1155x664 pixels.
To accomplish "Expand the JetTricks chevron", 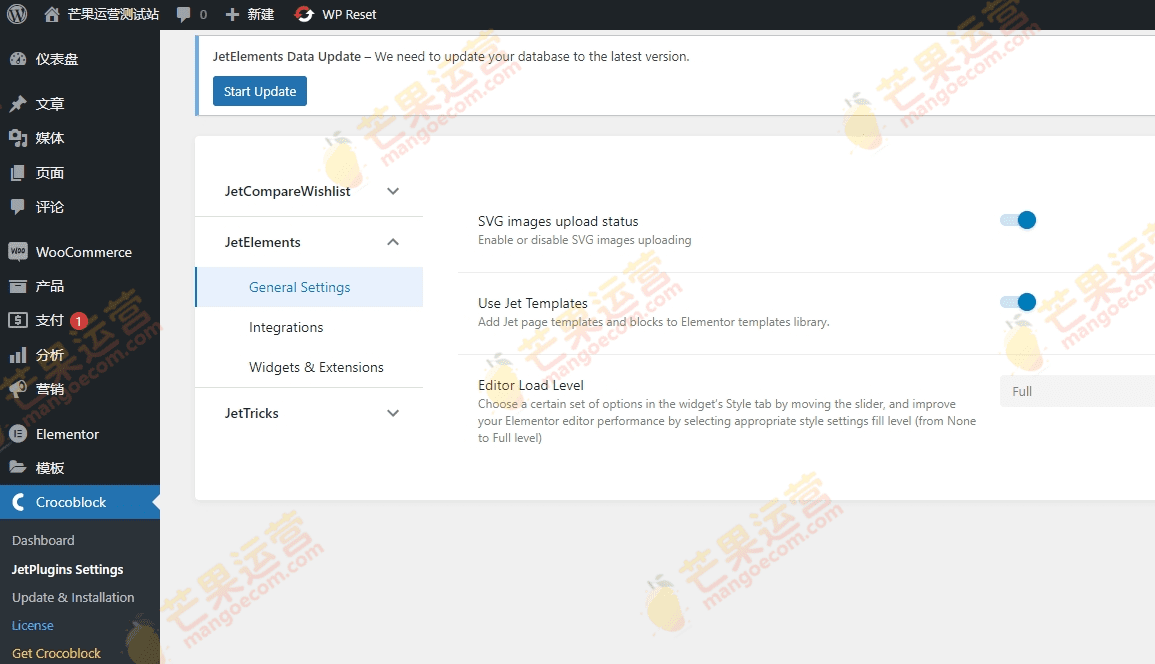I will pos(393,413).
